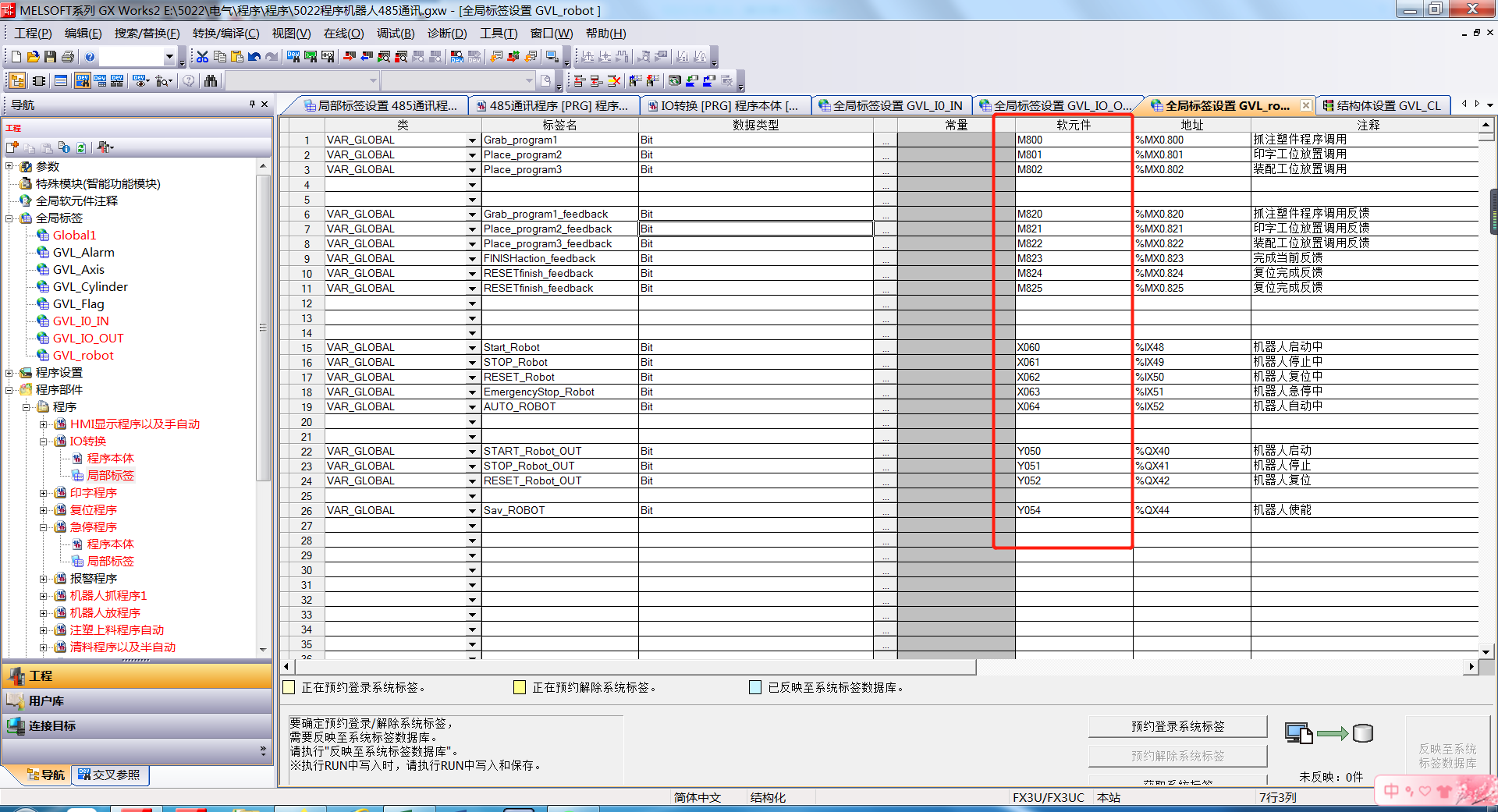
Task: Click New Data icon in navigation panel
Action: (12, 147)
